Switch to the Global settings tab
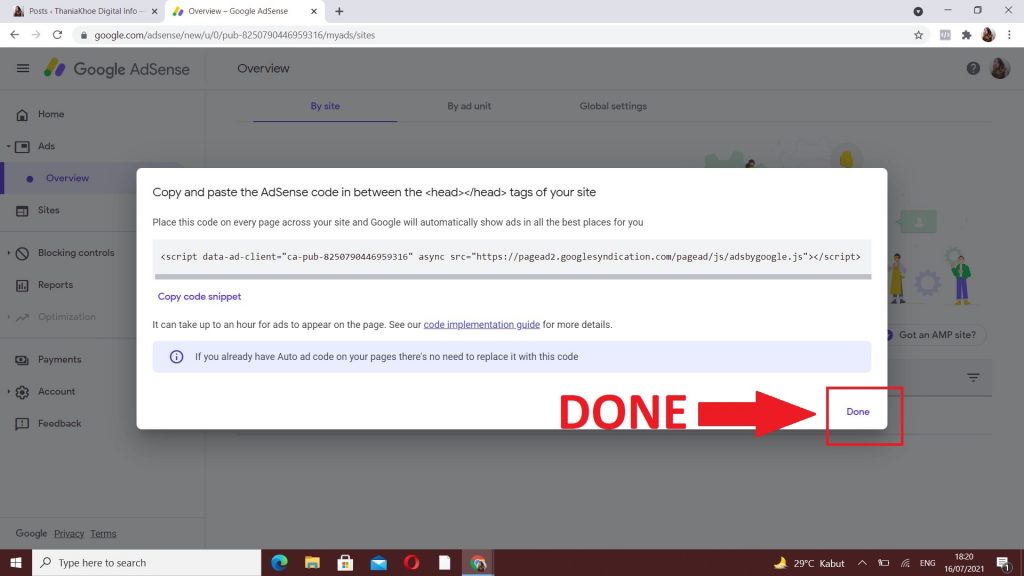Screen dimensions: 1024x576 coord(613,106)
